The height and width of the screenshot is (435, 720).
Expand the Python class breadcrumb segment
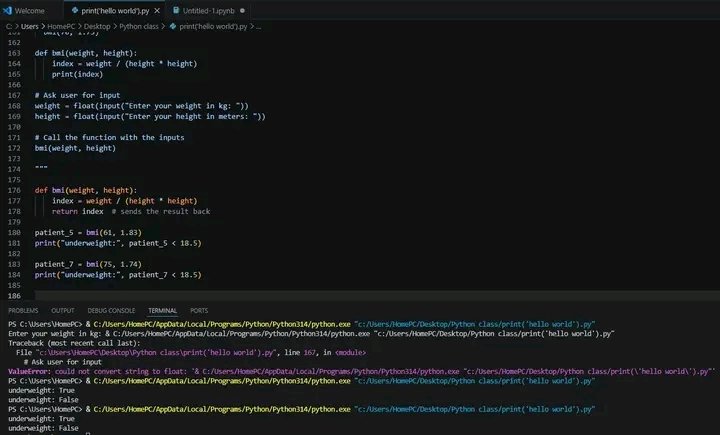(x=139, y=26)
